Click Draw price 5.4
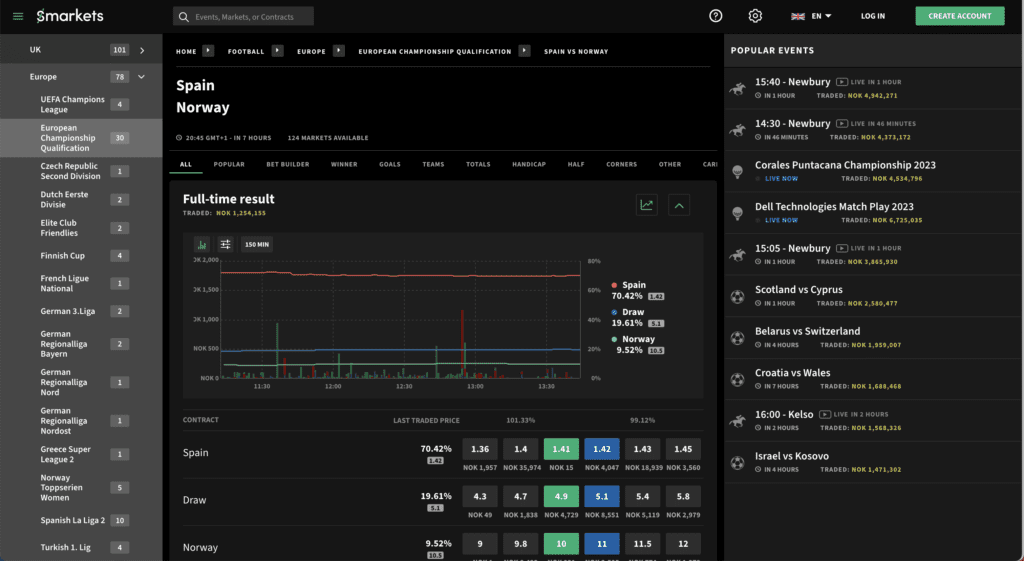The height and width of the screenshot is (561, 1024). (643, 496)
